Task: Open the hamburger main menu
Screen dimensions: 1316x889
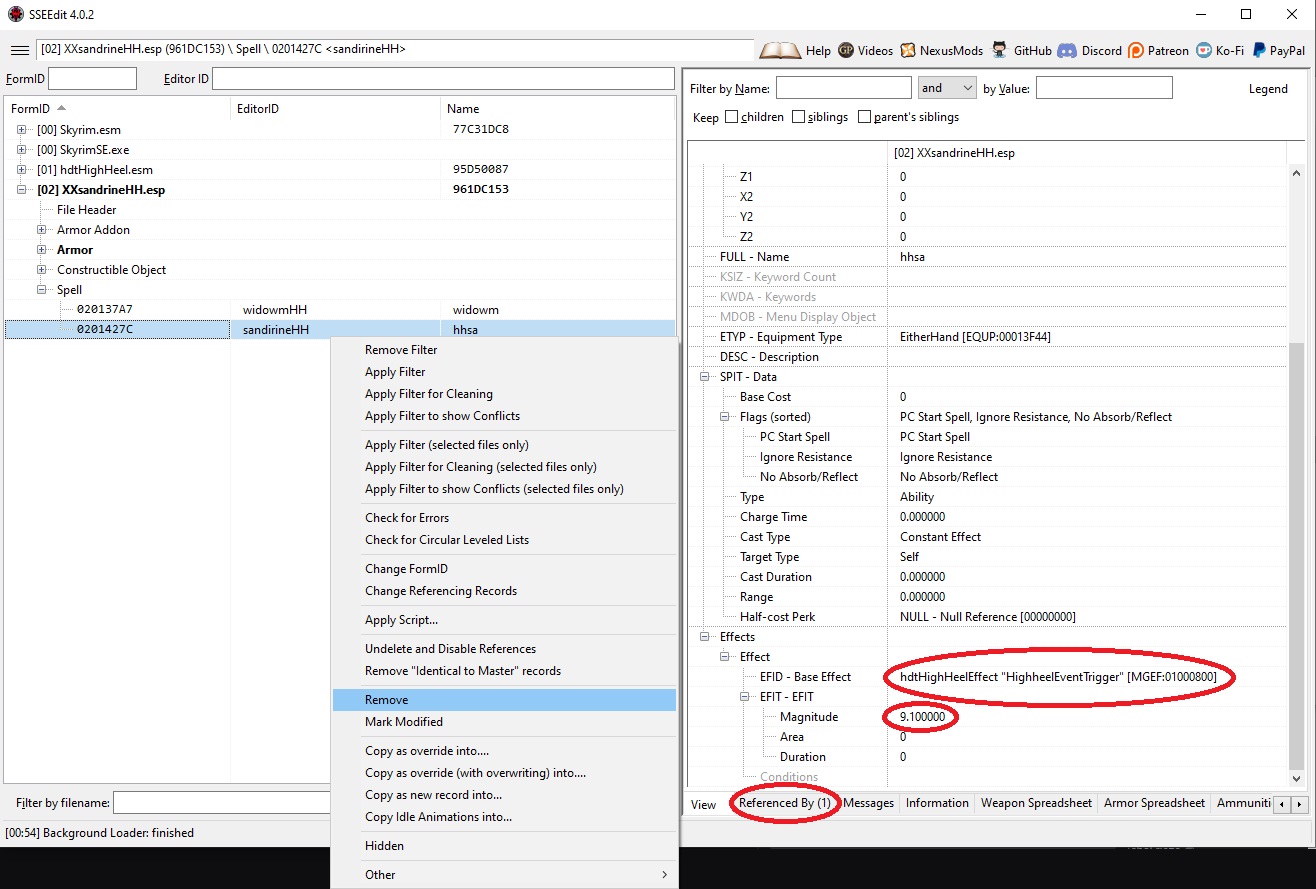Action: click(x=19, y=50)
